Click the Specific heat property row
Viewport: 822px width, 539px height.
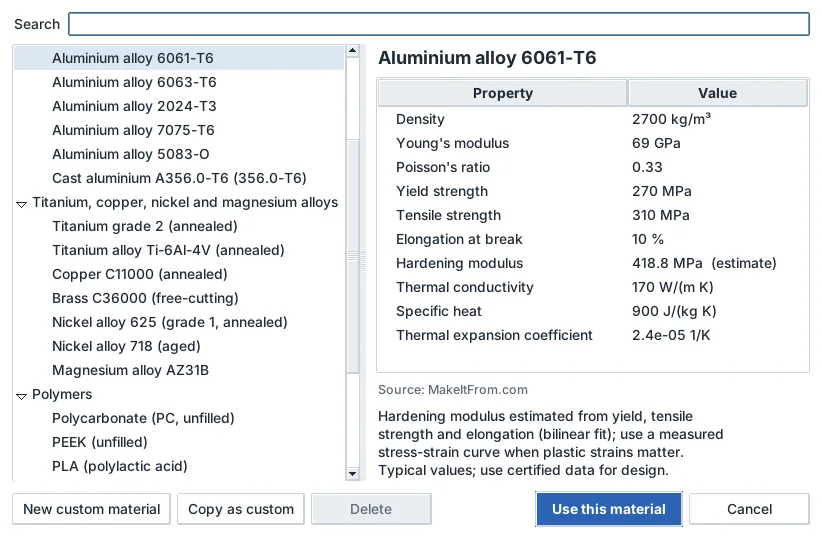[593, 311]
